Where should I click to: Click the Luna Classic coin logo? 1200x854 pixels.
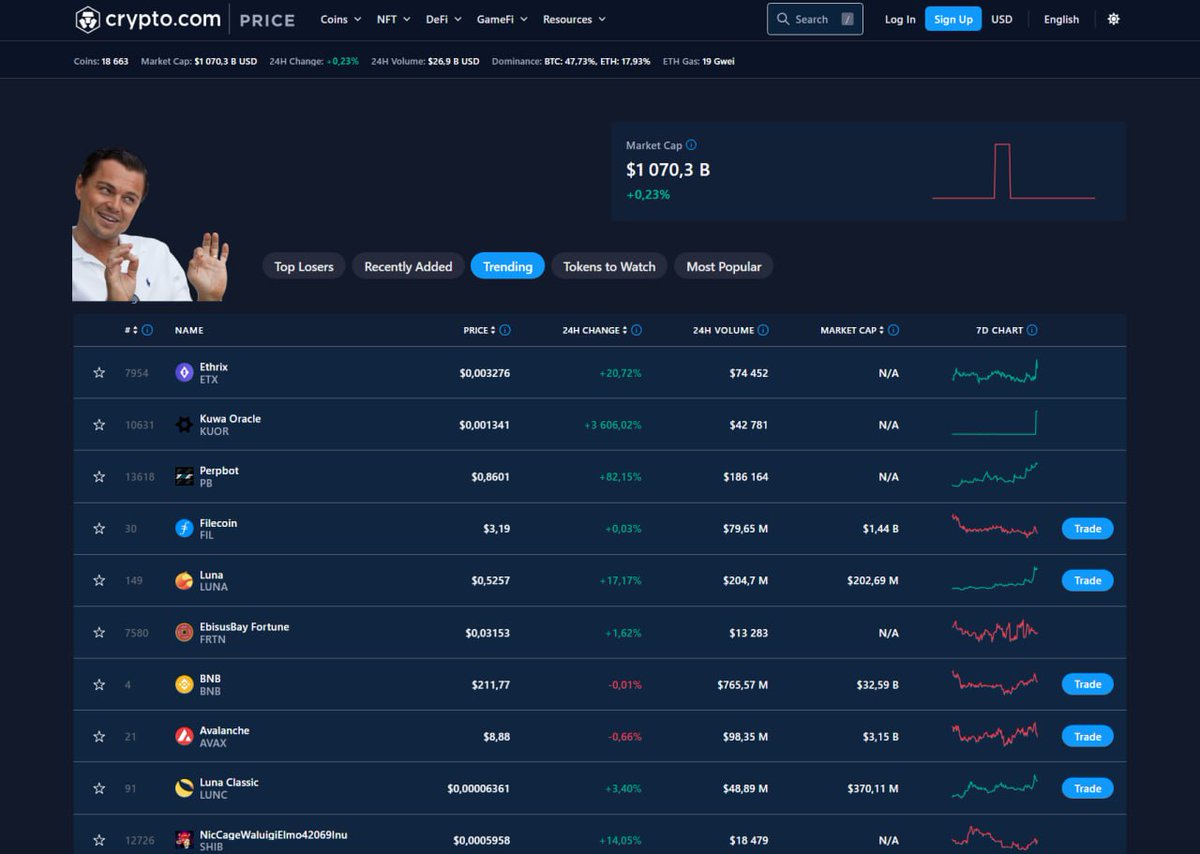[x=184, y=789]
